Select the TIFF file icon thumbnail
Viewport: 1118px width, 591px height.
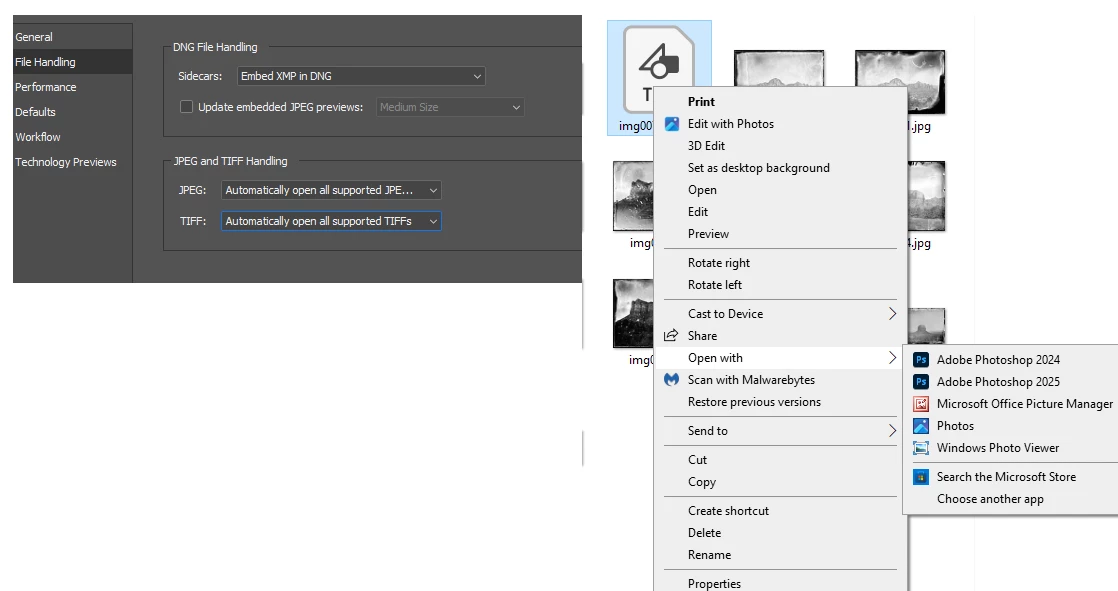coord(659,68)
